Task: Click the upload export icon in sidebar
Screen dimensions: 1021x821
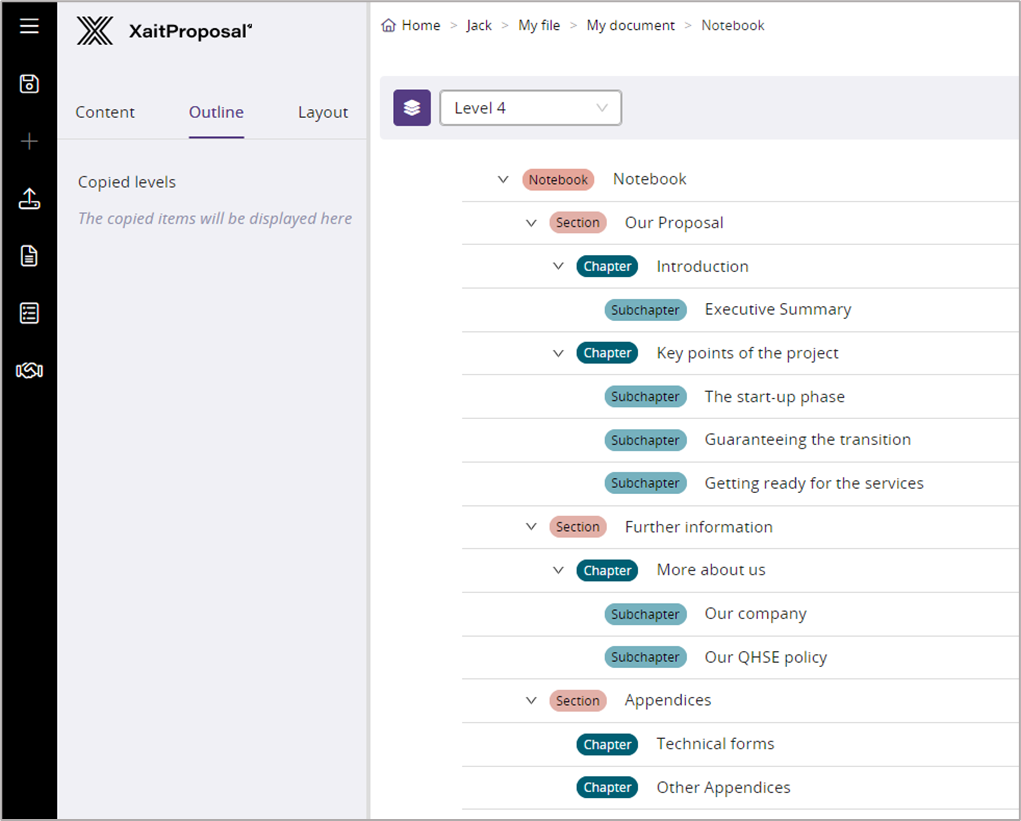Action: [29, 199]
